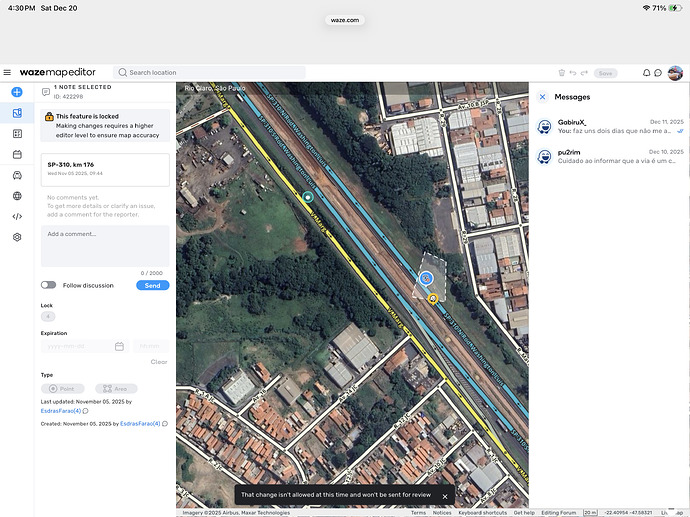Screen dimensions: 690x517
Task: Click the Send comment button
Action: coord(152,285)
